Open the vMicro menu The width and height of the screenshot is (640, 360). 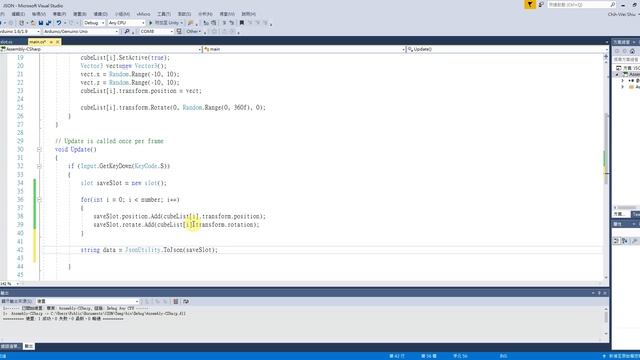[143, 14]
